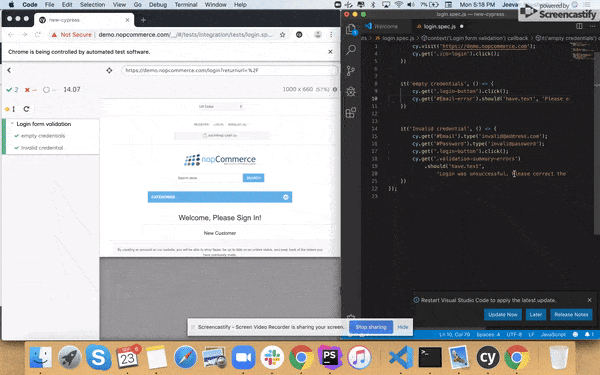
Task: Open the Selection menu
Action: click(92, 5)
